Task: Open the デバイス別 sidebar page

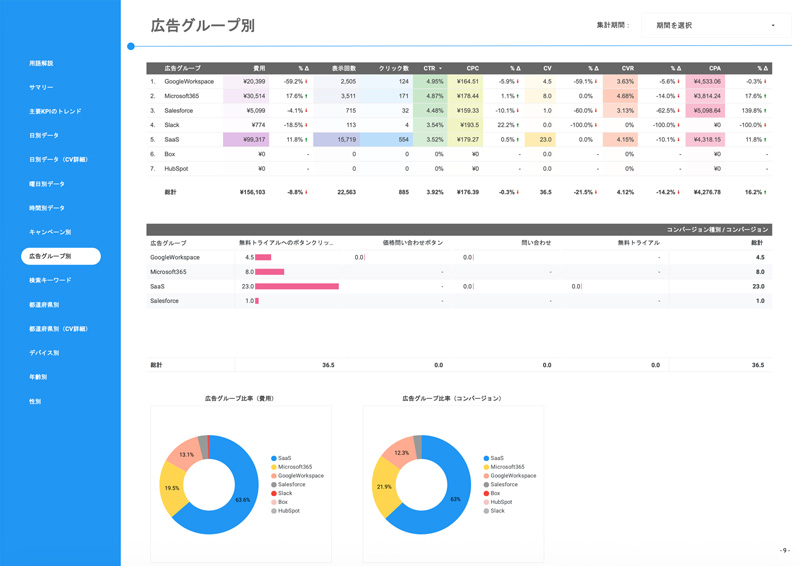Action: pyautogui.click(x=44, y=353)
